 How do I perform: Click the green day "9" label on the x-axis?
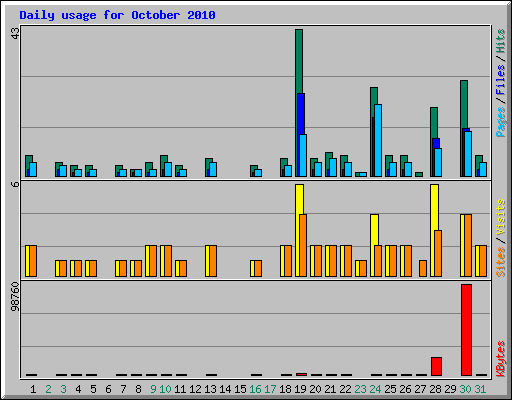pos(153,389)
